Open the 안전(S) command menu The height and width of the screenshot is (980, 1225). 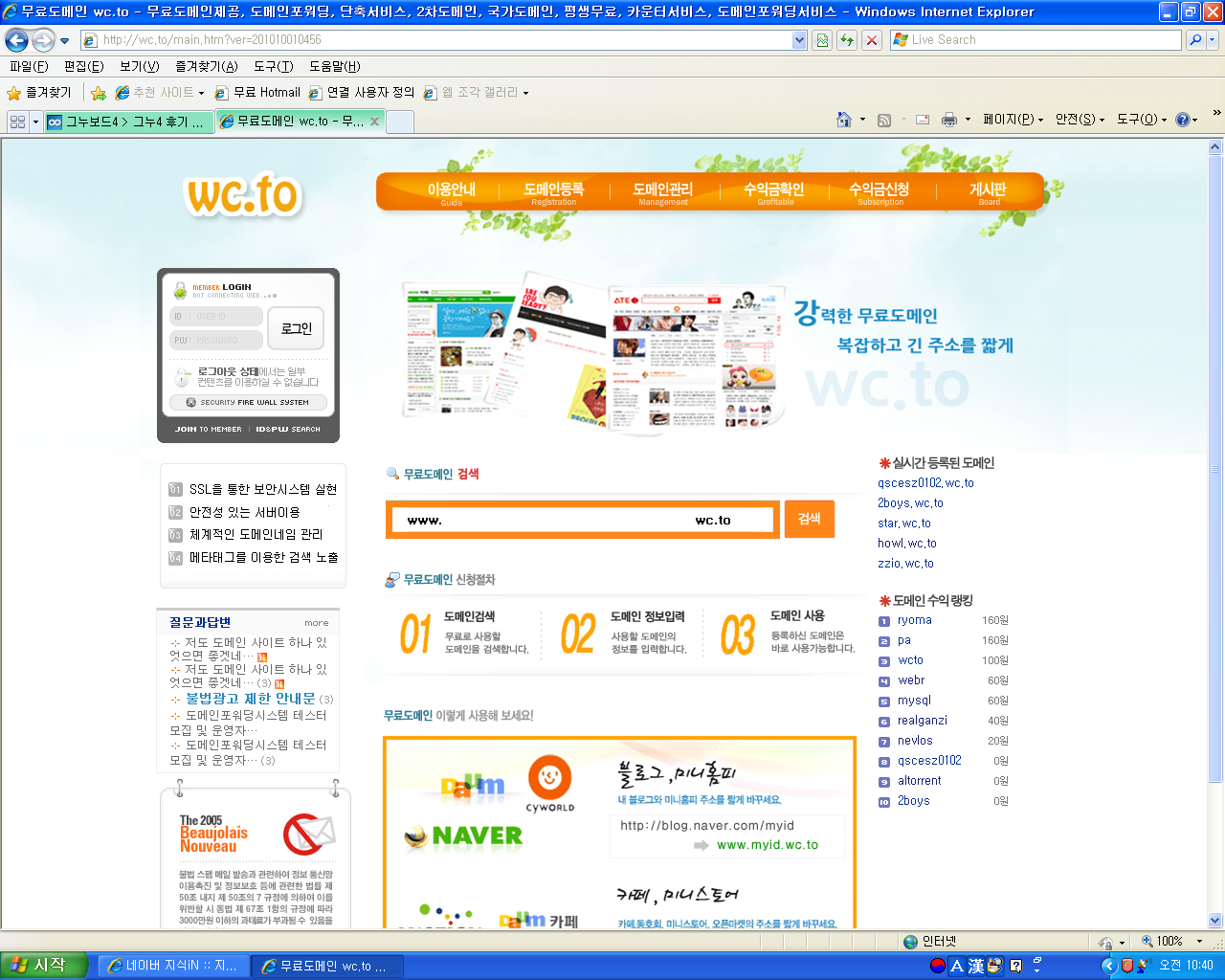coord(1080,120)
